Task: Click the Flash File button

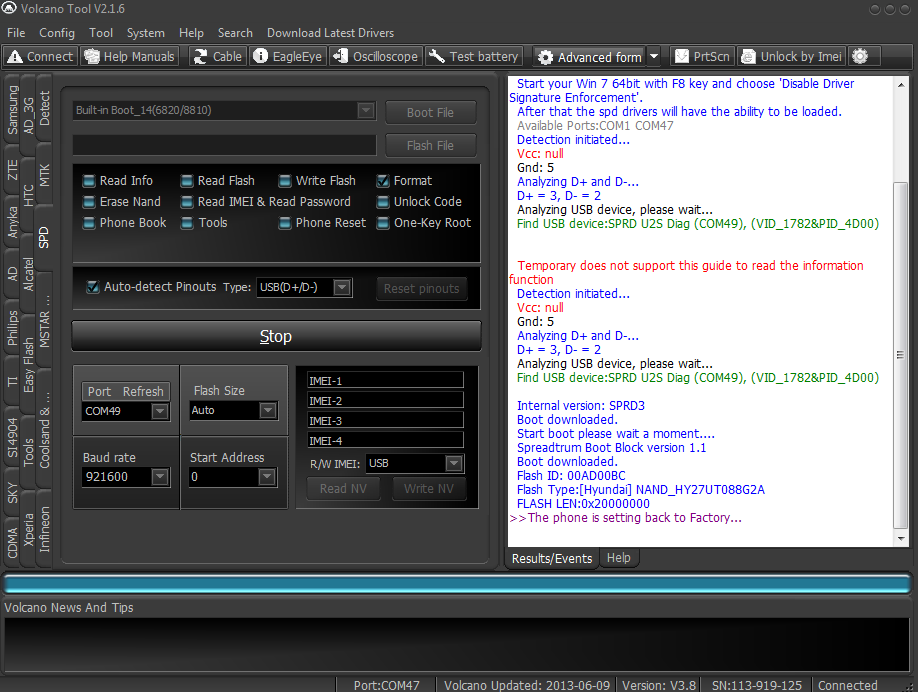Action: (430, 145)
